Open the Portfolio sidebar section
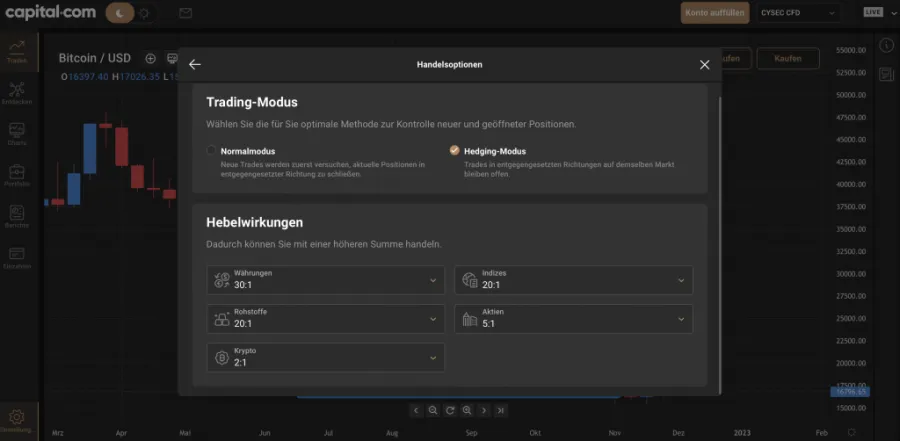The height and width of the screenshot is (441, 900). point(17,176)
